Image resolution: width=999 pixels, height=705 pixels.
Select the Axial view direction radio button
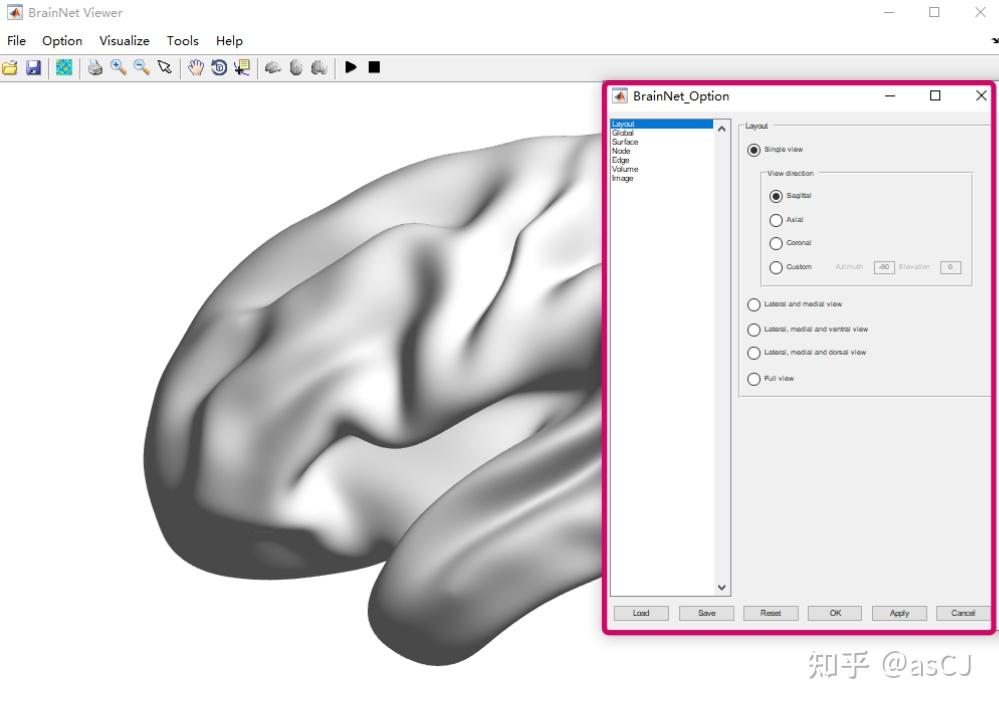point(776,219)
